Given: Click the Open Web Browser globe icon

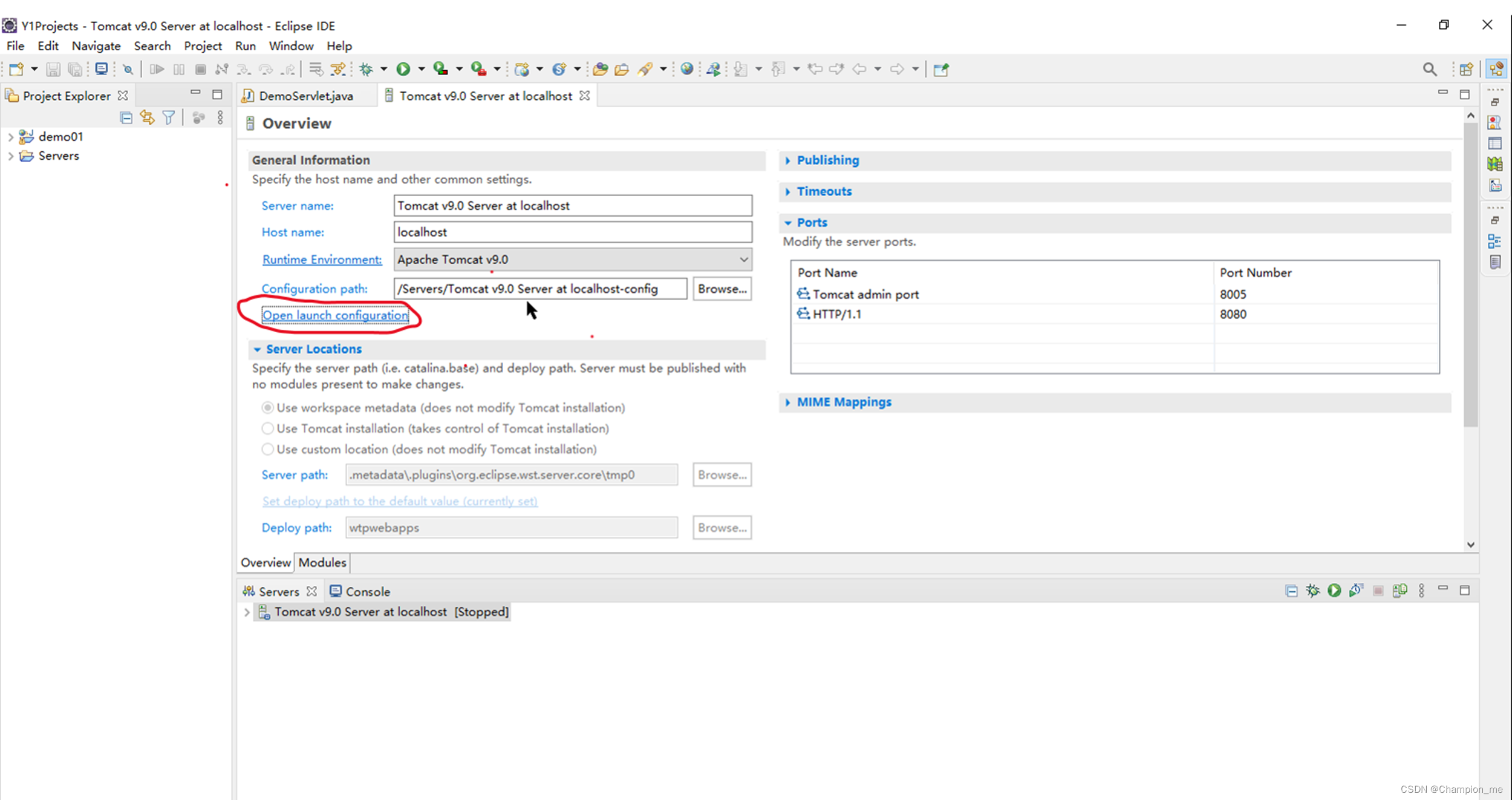Looking at the screenshot, I should pyautogui.click(x=687, y=70).
